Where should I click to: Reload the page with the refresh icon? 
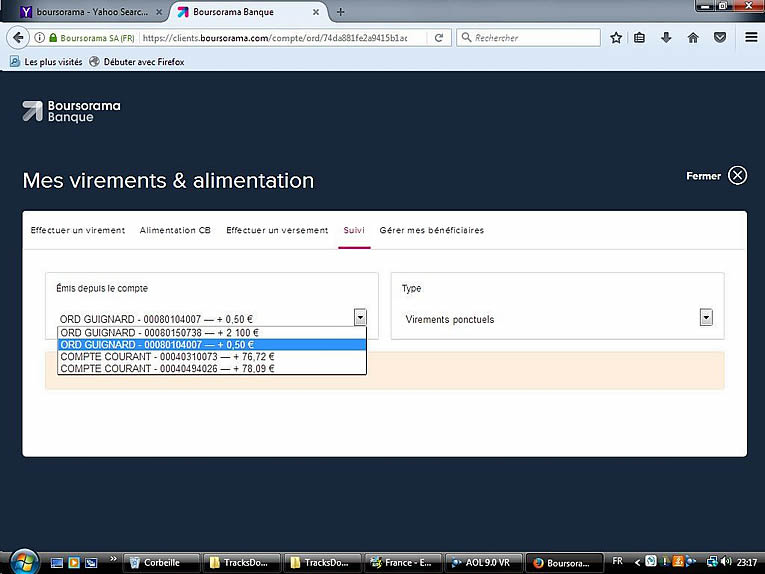click(438, 38)
